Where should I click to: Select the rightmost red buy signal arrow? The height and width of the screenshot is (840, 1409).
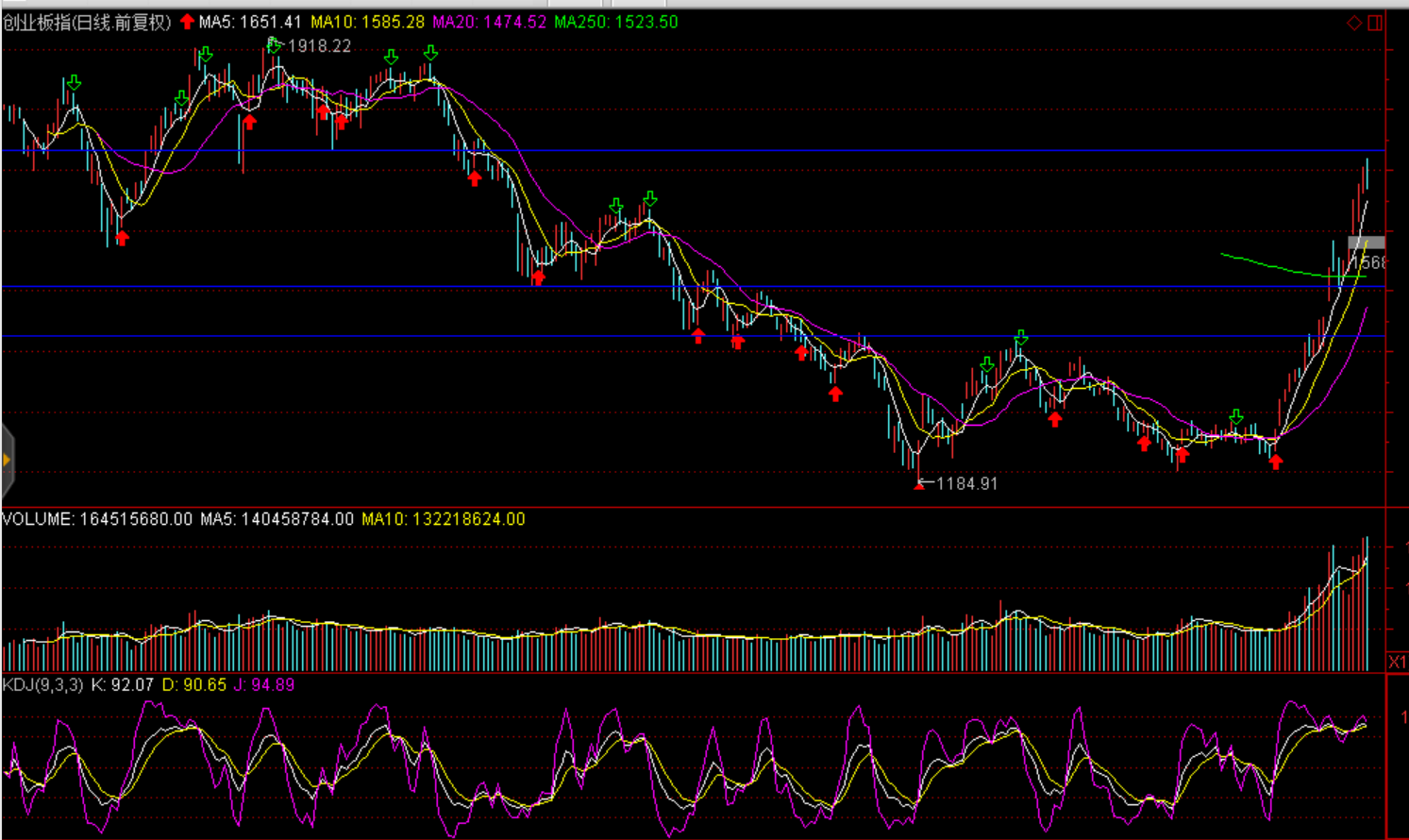click(x=1276, y=462)
